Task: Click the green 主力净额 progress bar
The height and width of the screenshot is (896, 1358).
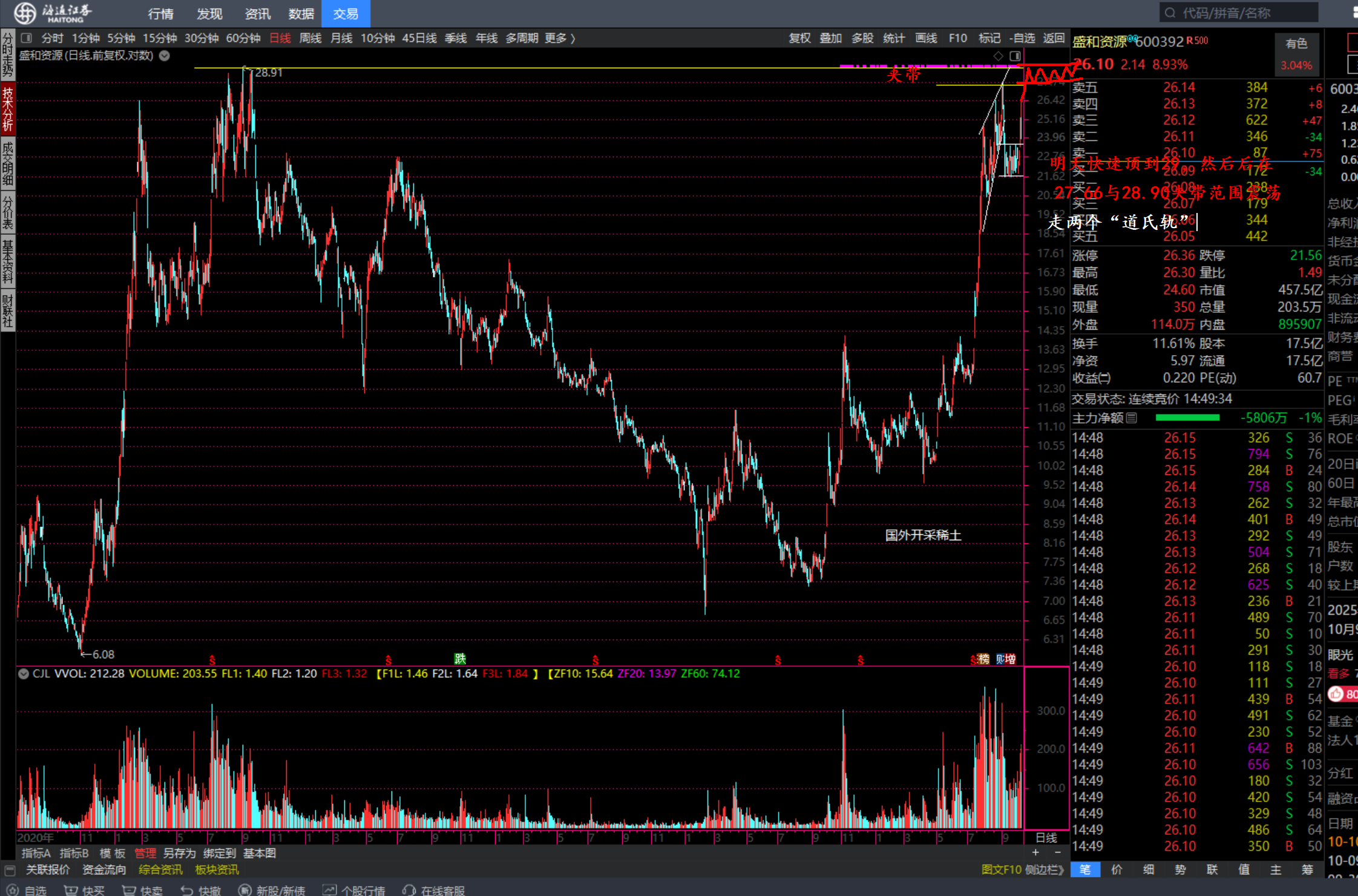Action: (x=1187, y=417)
